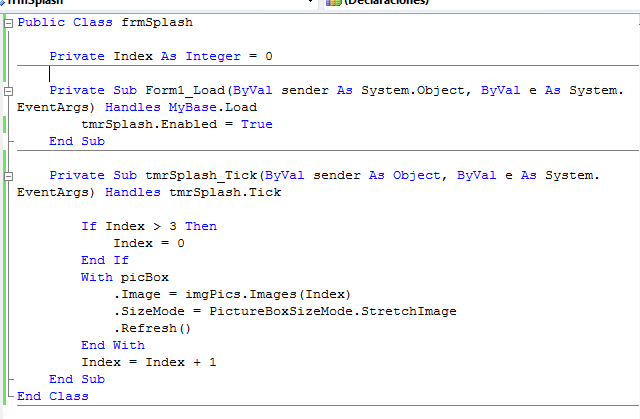Click the text 'tmrSplash.Enabled = True'

(177, 124)
